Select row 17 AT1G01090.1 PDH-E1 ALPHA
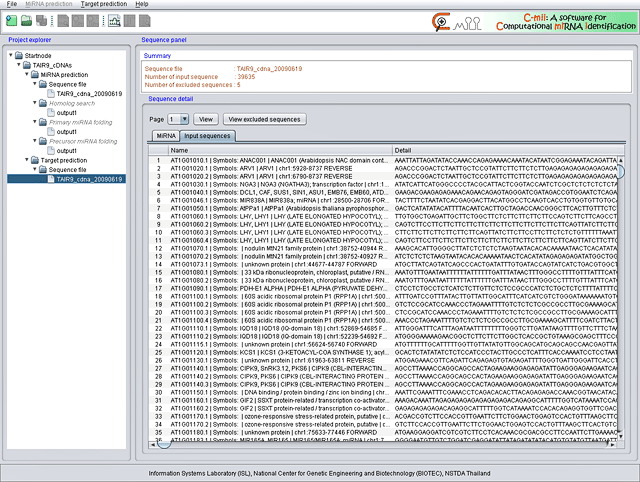Screen dimensions: 640x482 [383, 289]
